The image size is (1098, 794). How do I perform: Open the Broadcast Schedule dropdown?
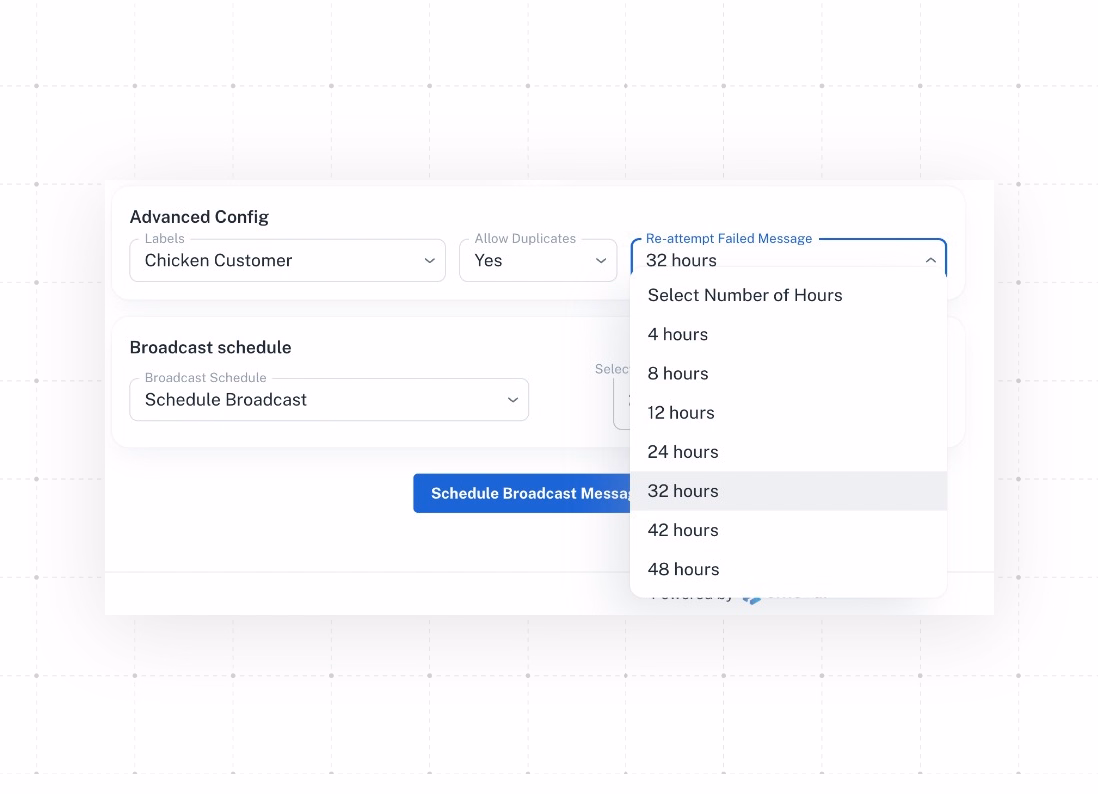point(329,400)
